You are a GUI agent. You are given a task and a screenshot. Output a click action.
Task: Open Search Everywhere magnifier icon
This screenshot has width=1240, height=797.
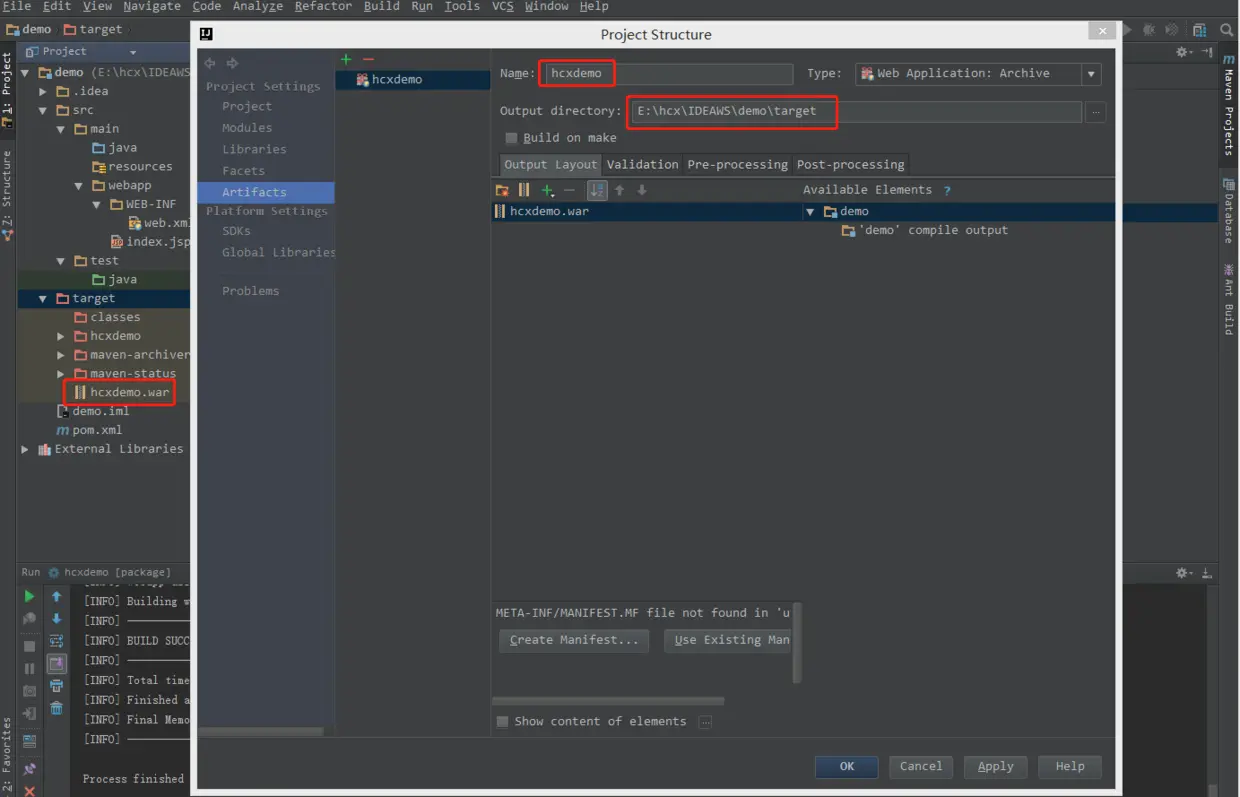1227,30
